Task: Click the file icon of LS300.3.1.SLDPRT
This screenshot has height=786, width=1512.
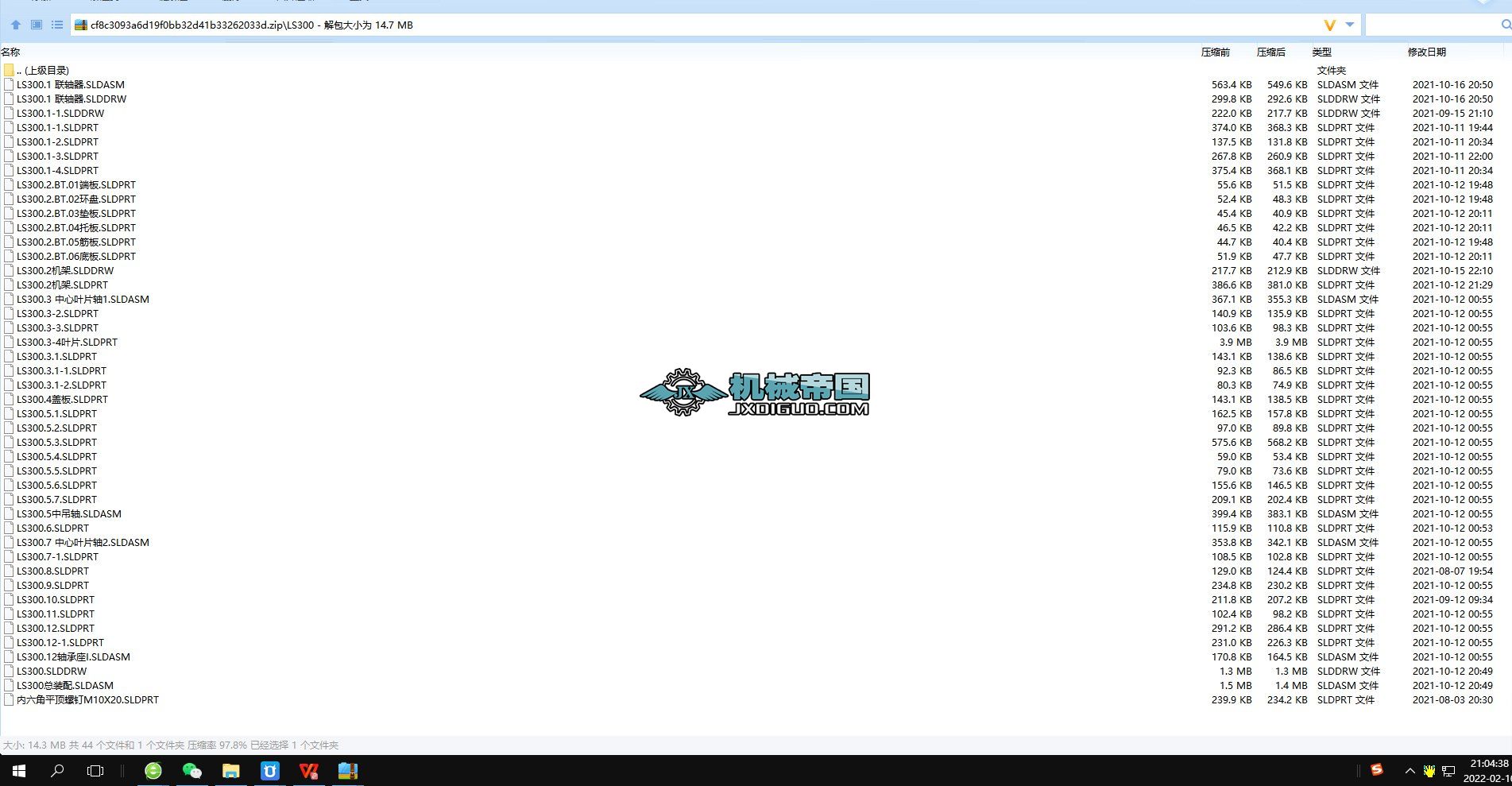Action: (x=9, y=356)
